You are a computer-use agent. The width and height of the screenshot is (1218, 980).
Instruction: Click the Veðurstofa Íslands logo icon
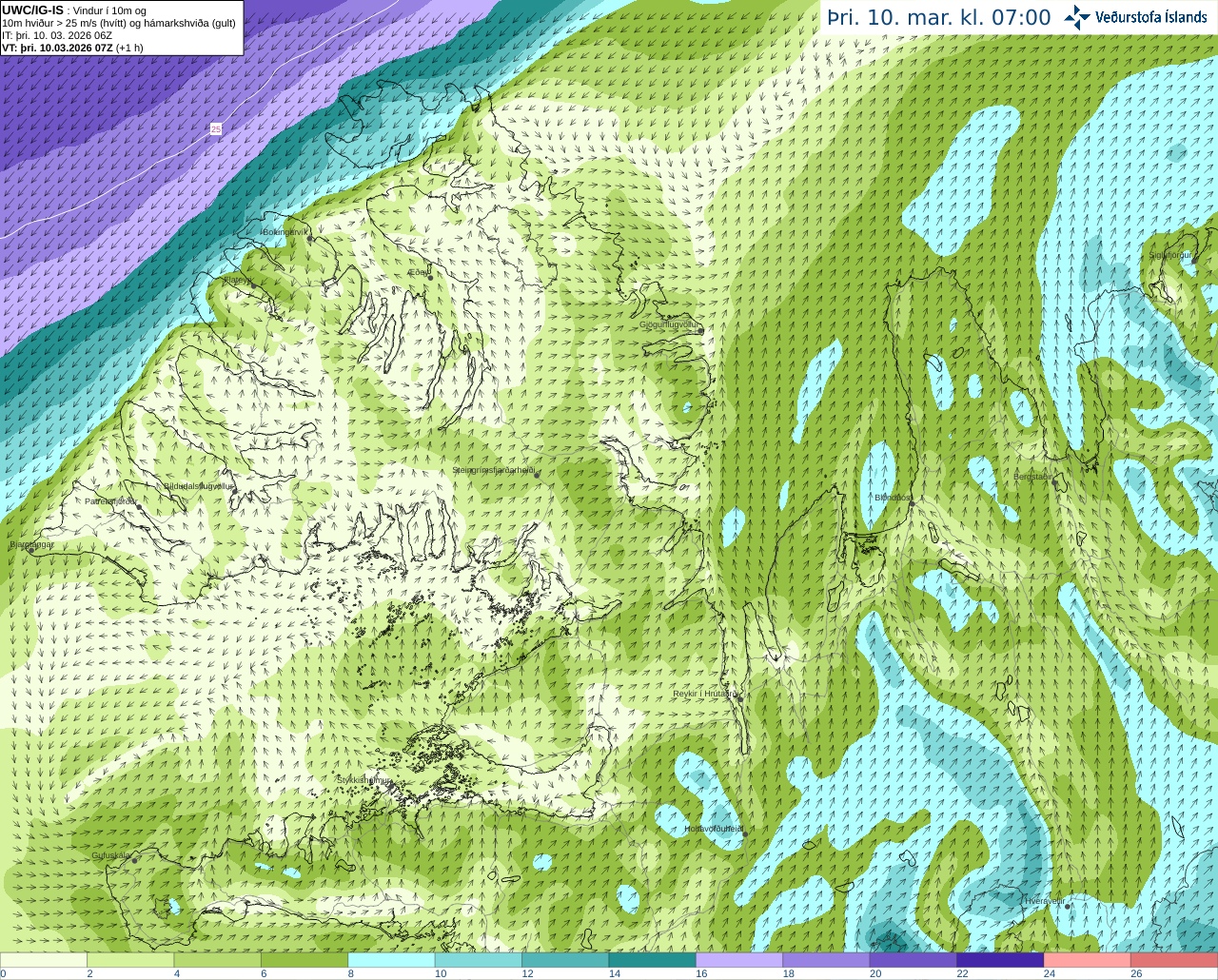(x=1077, y=17)
